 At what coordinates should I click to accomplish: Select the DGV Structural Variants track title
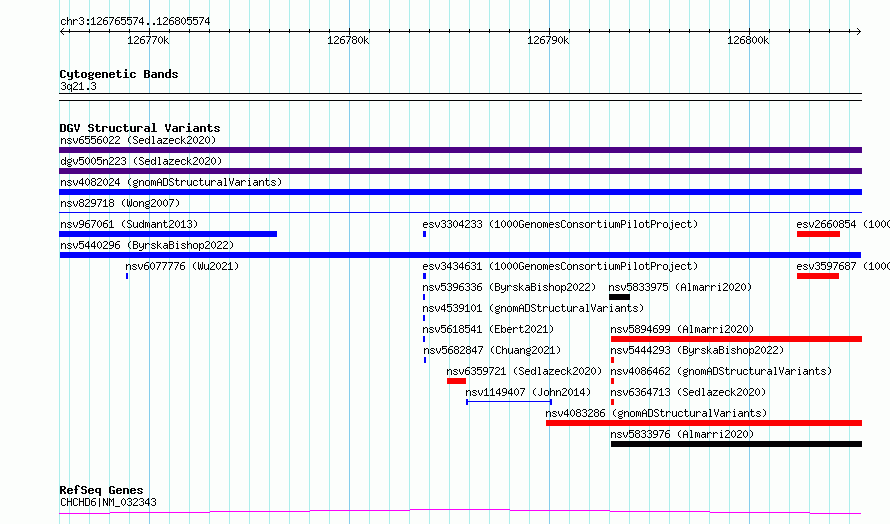(140, 128)
